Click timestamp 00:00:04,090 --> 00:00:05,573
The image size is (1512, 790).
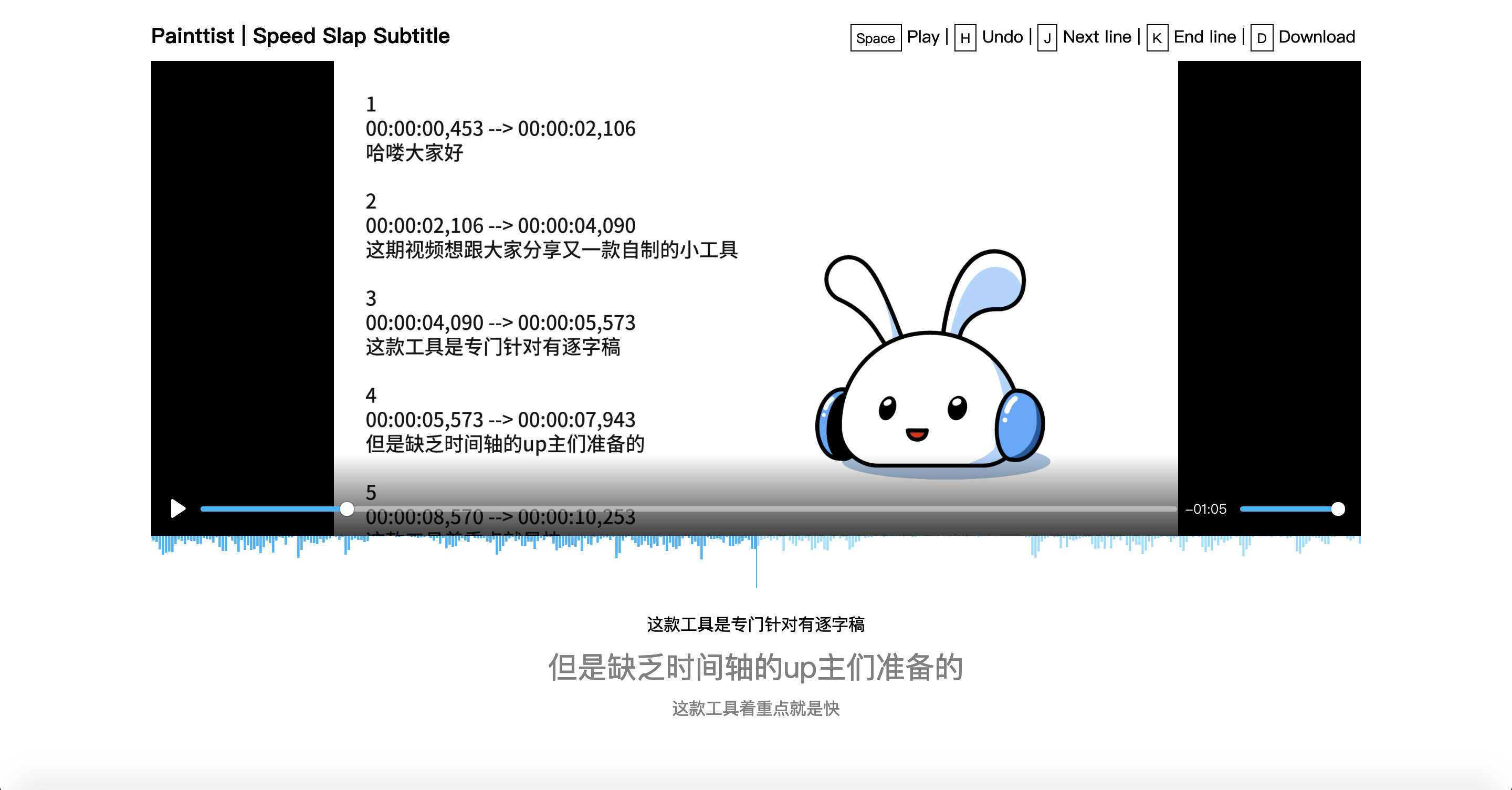tap(500, 323)
